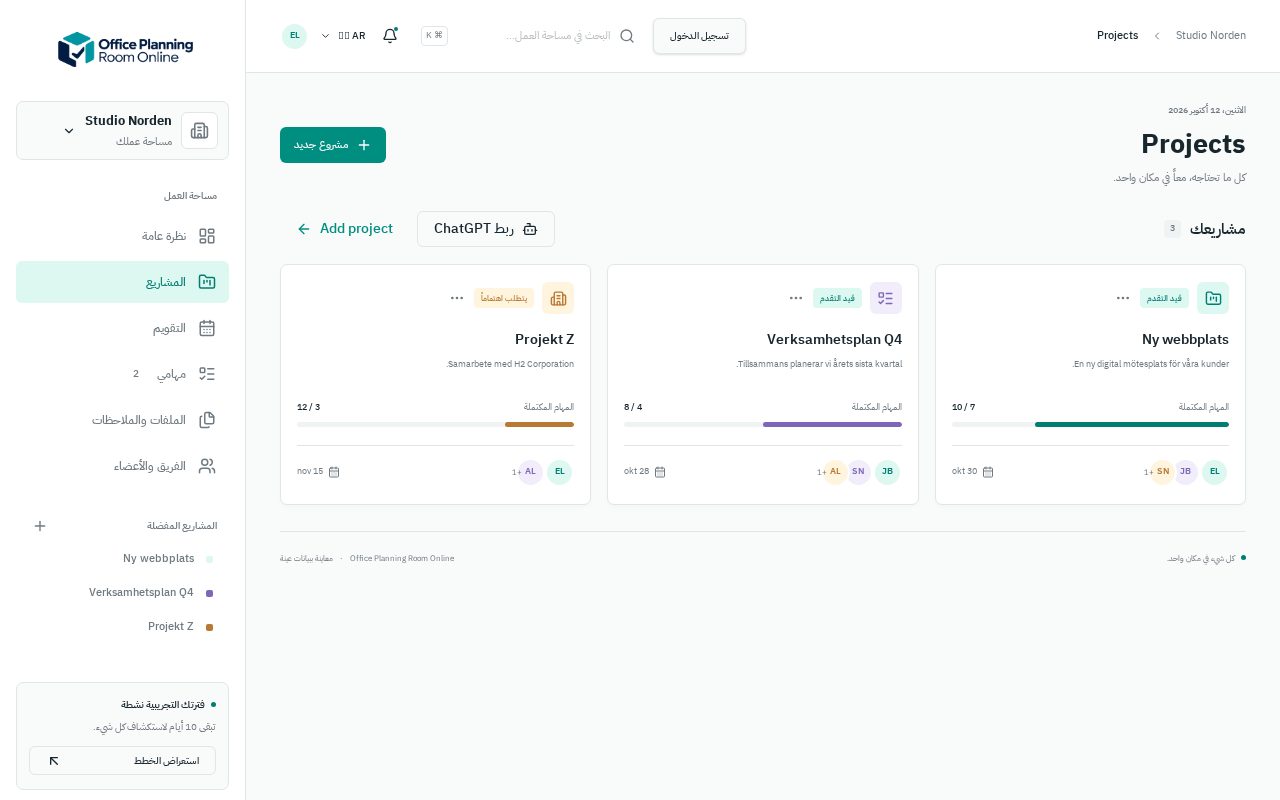Click the Ny webbplats progress bar
Screen dimensions: 1280x800
coord(1090,425)
